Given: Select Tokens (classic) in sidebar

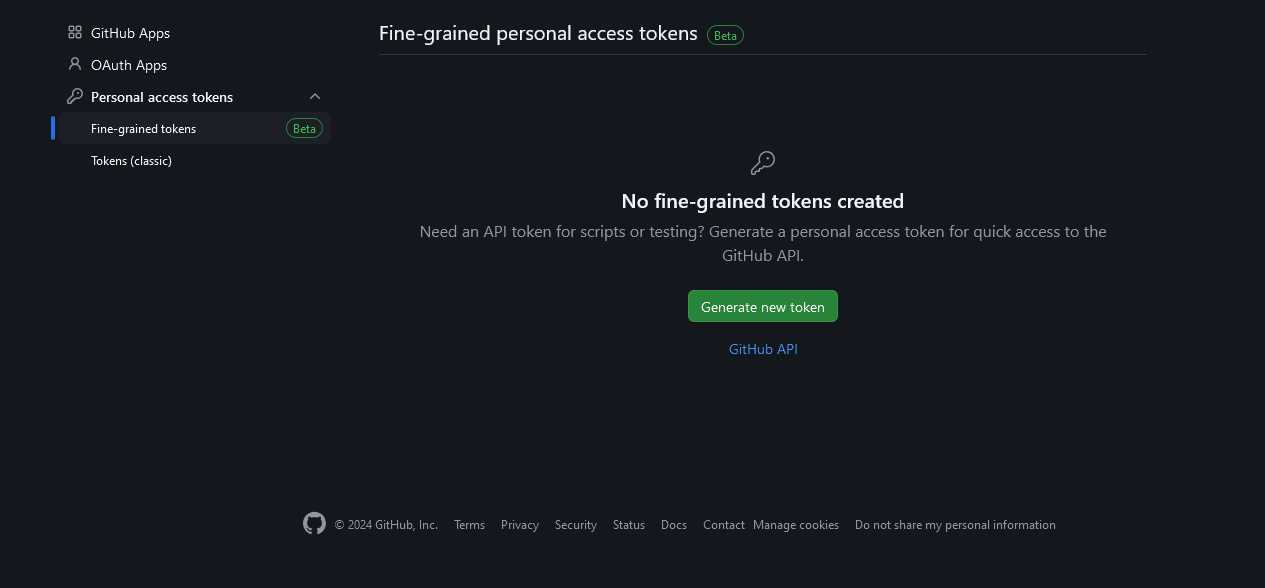Looking at the screenshot, I should [x=131, y=161].
